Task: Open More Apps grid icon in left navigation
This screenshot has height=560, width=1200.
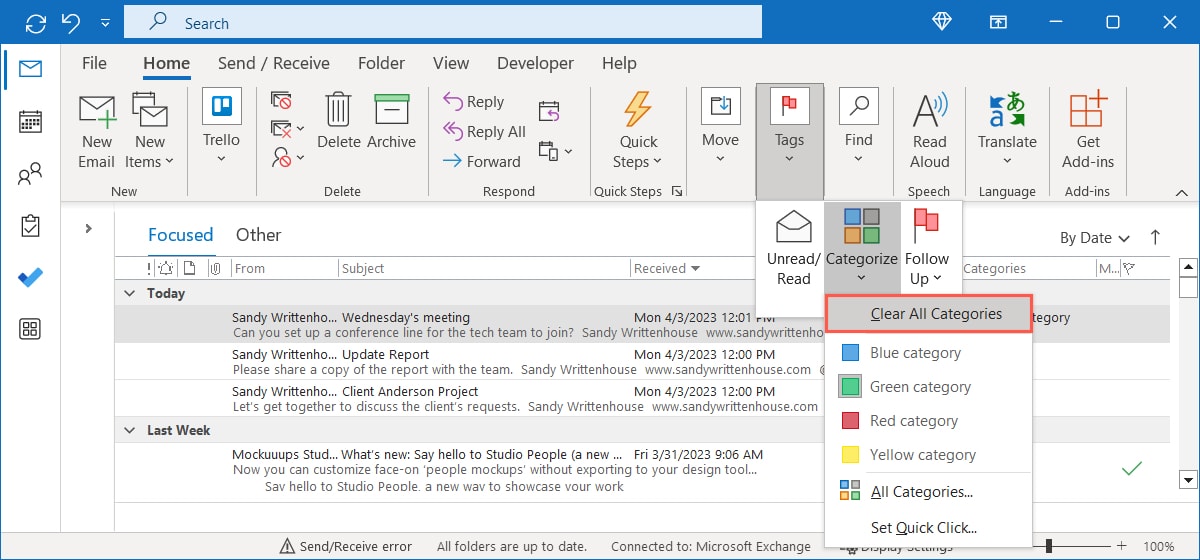Action: pos(30,329)
